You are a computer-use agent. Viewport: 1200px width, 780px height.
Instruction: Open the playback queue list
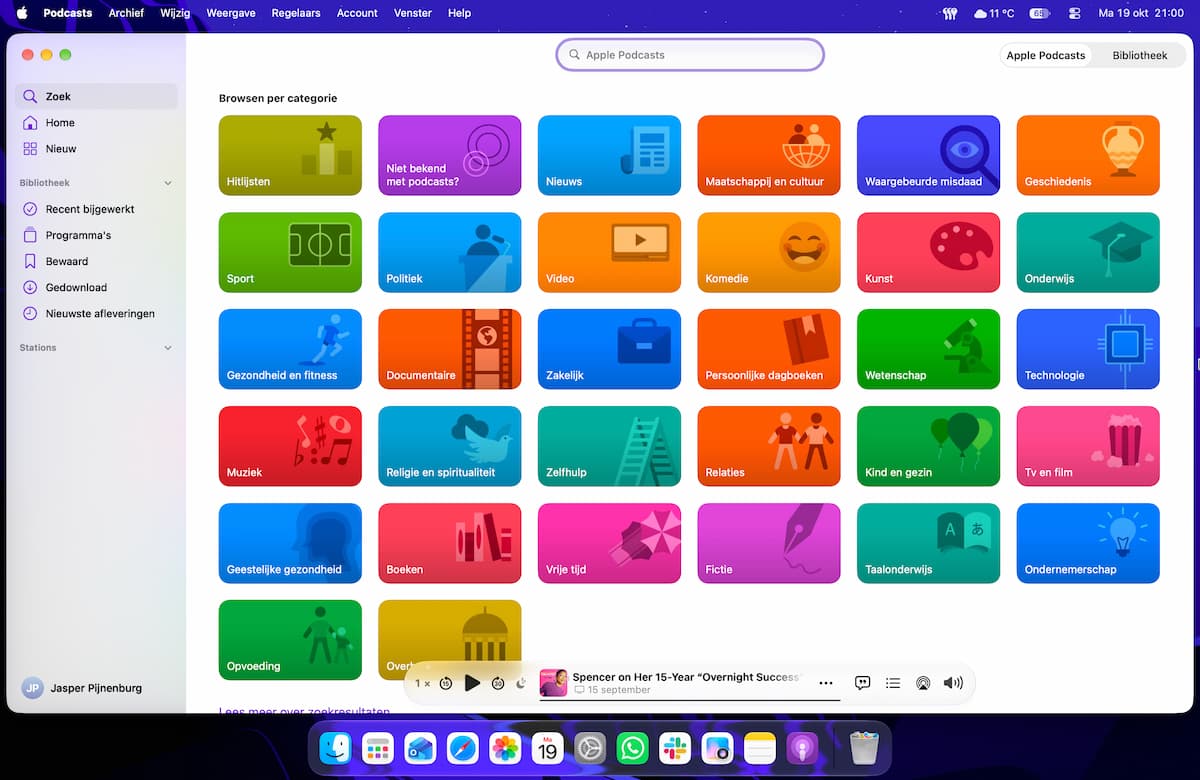click(x=893, y=683)
